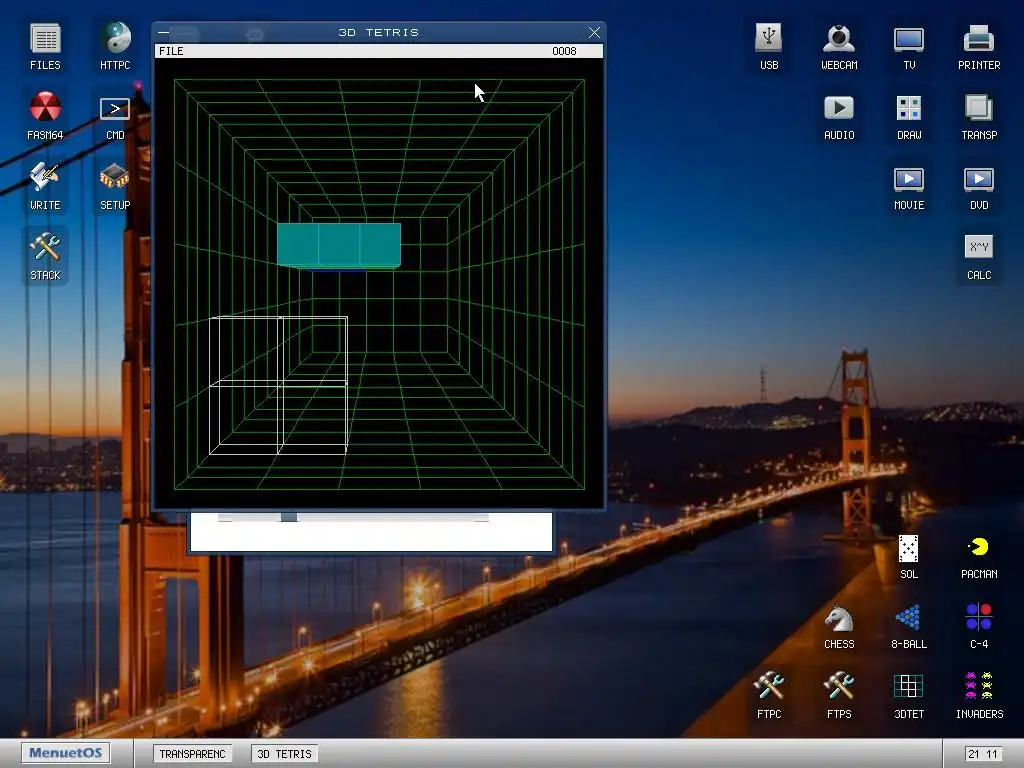
Task: Click the slider thumb in the Transparency window
Action: click(x=289, y=517)
